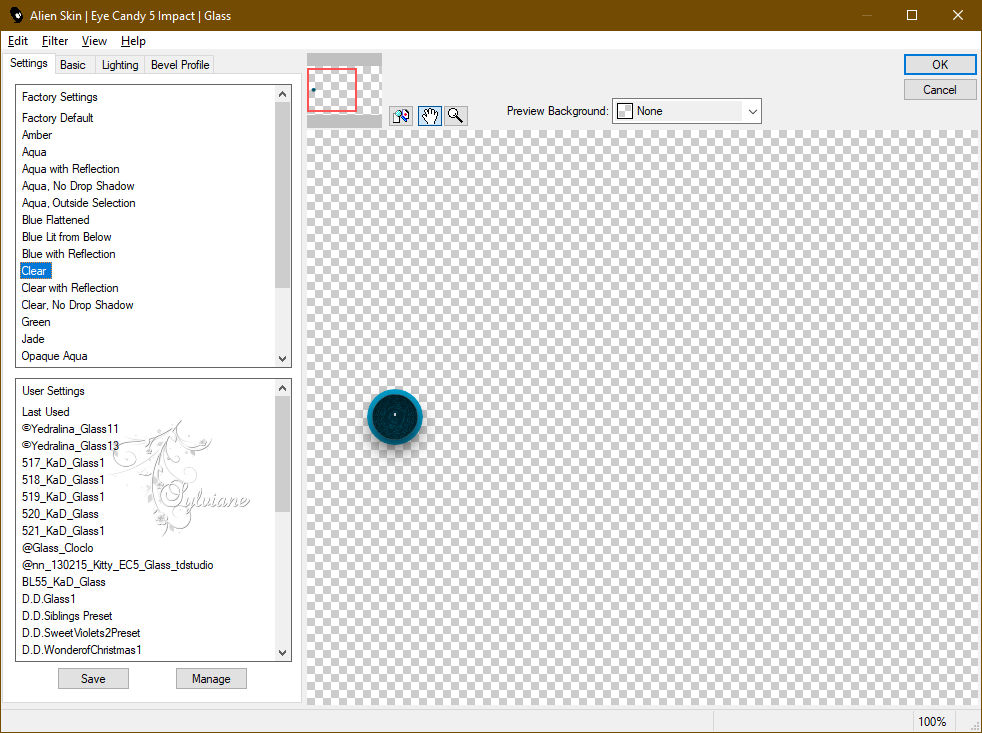This screenshot has width=982, height=733.
Task: Open the Filter menu
Action: [54, 41]
